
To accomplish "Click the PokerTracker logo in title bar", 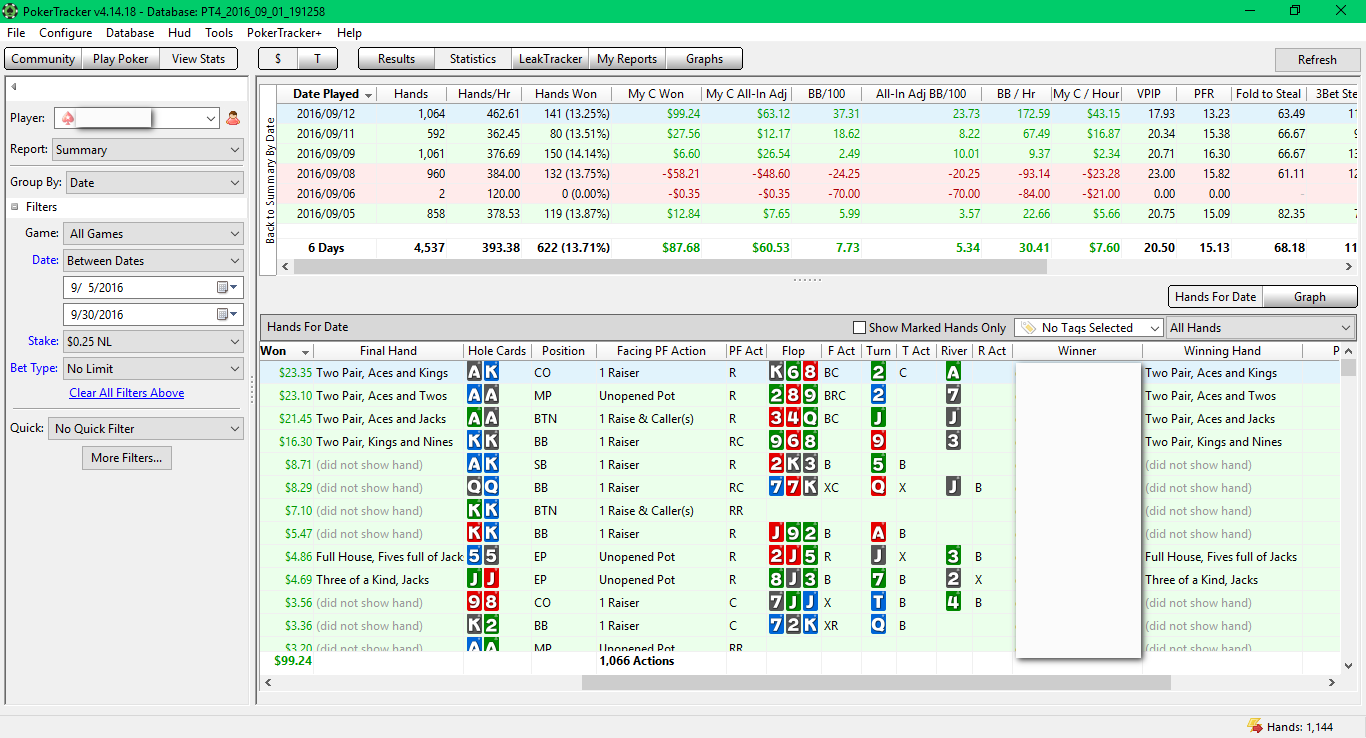I will [11, 11].
